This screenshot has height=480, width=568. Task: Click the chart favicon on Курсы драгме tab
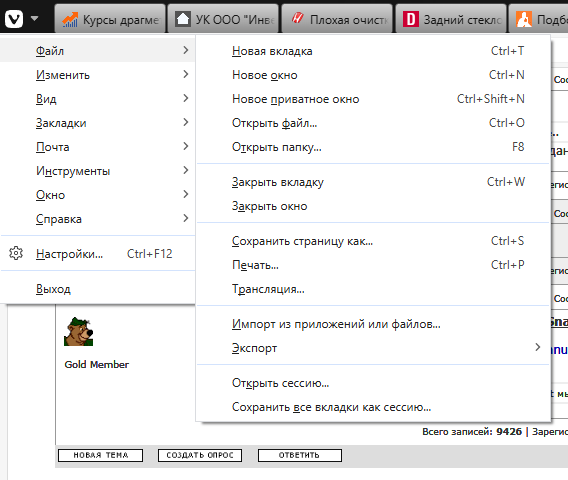[70, 19]
